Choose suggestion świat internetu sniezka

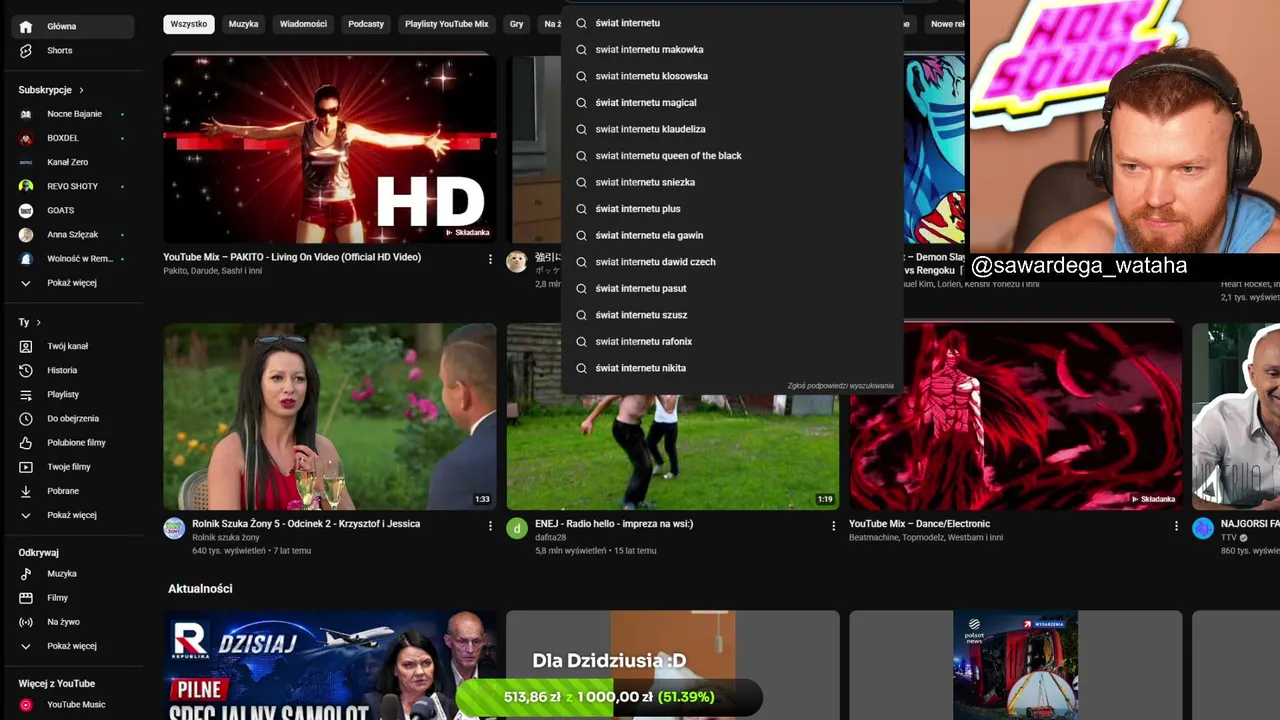click(732, 182)
